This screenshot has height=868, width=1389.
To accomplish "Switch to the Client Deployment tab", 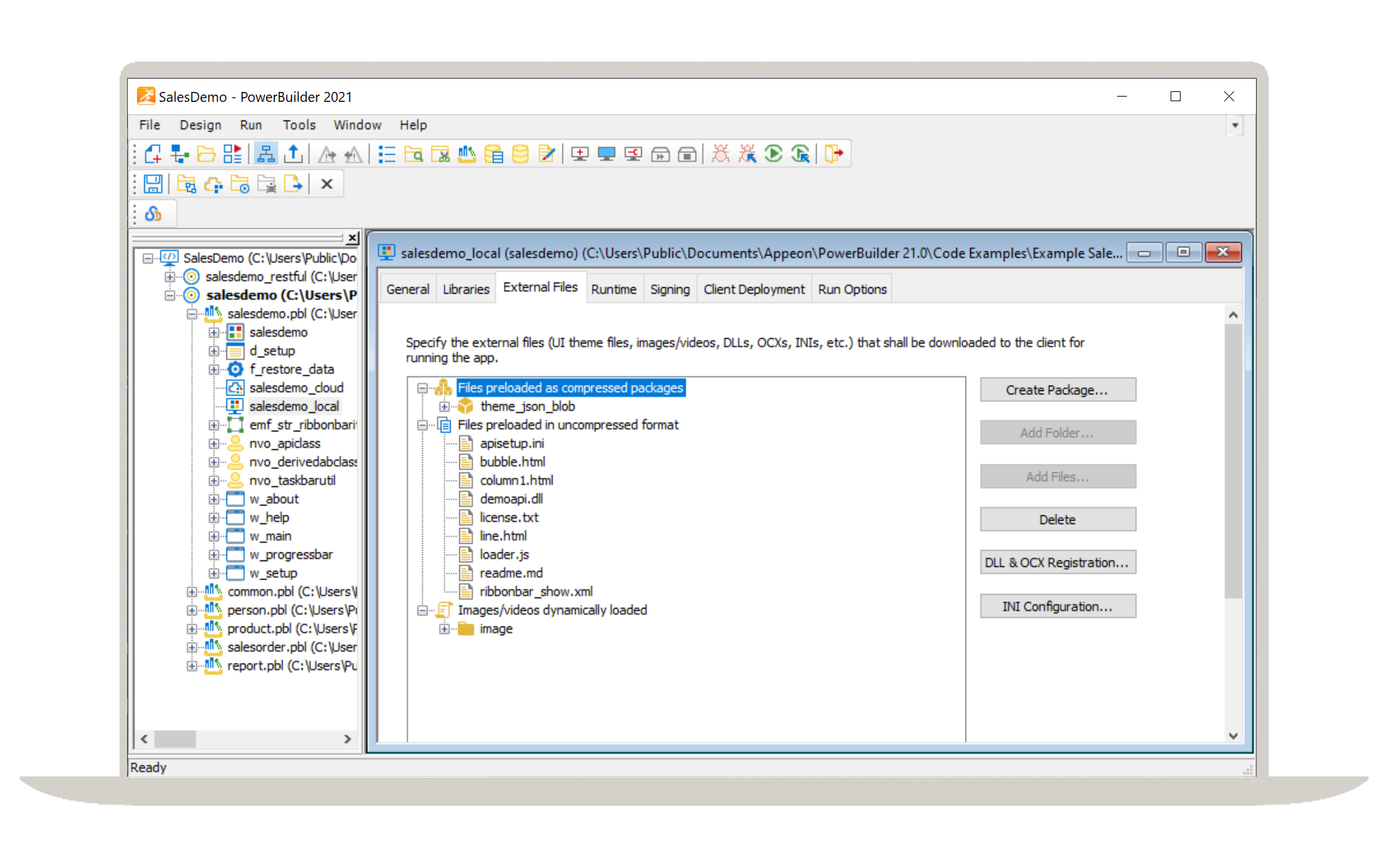I will (754, 289).
